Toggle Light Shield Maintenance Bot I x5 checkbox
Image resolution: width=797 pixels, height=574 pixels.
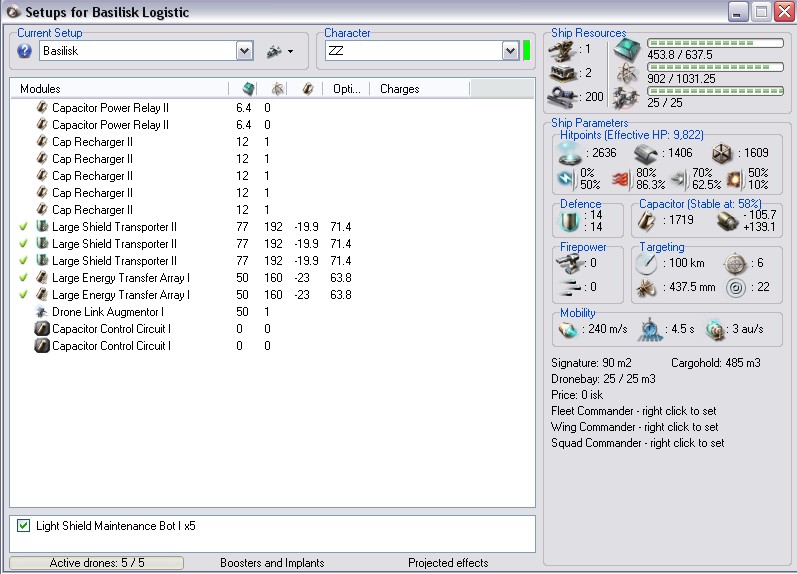(x=23, y=526)
